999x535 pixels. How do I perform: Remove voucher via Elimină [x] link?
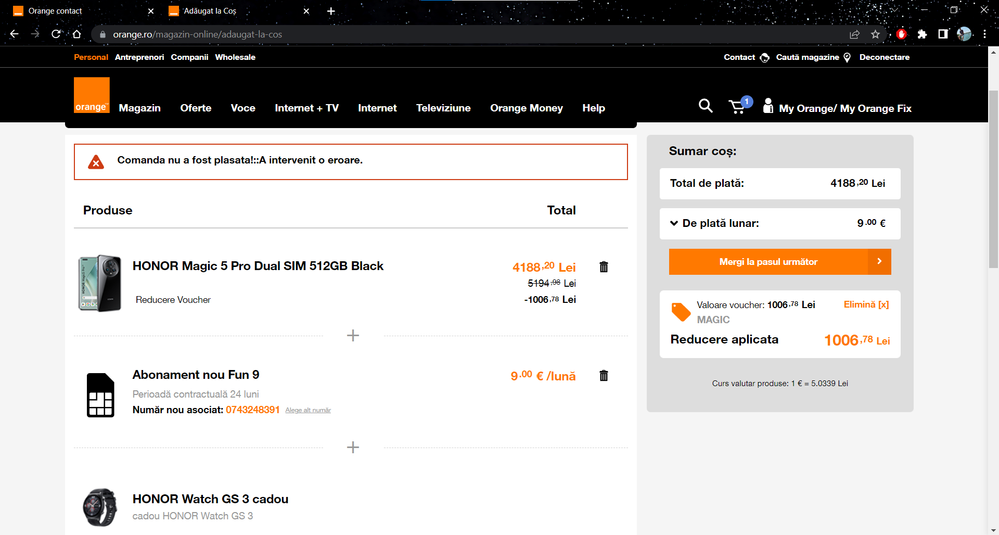(865, 304)
